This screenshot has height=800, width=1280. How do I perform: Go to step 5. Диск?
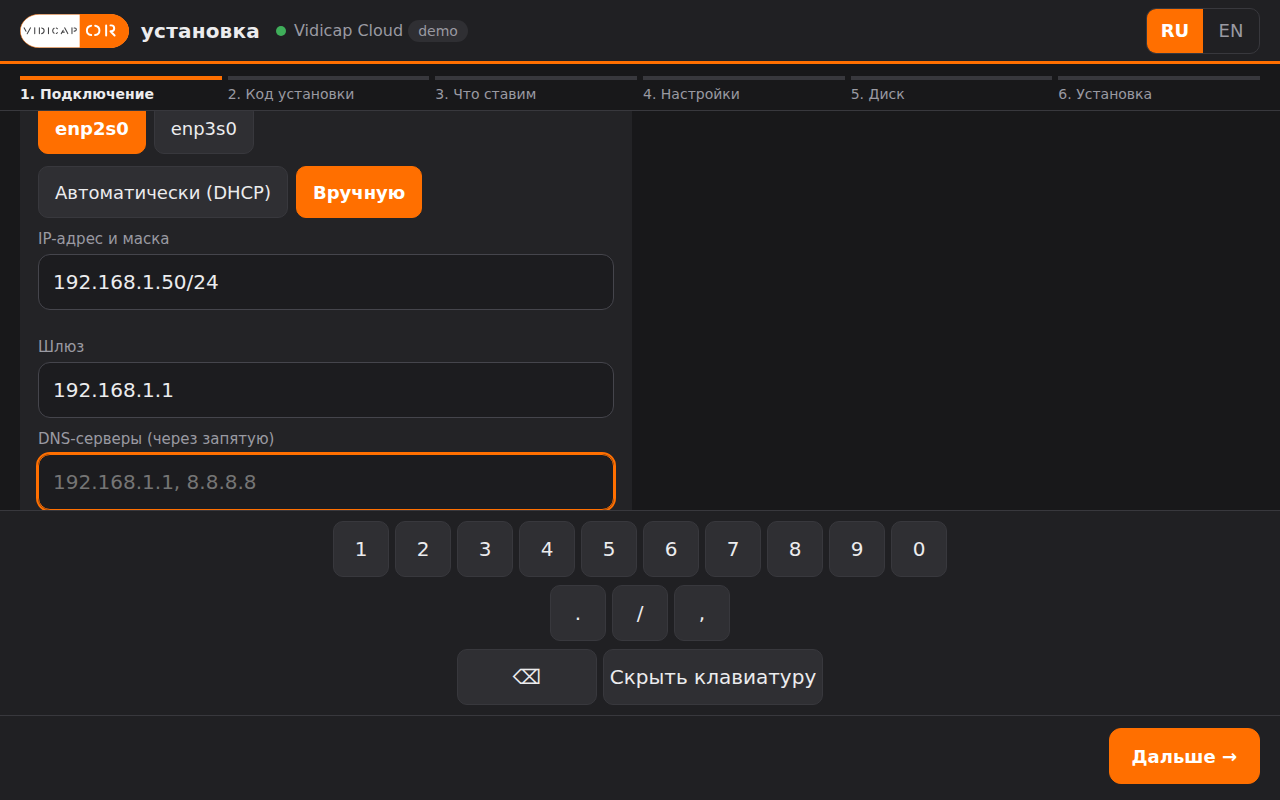pos(951,90)
